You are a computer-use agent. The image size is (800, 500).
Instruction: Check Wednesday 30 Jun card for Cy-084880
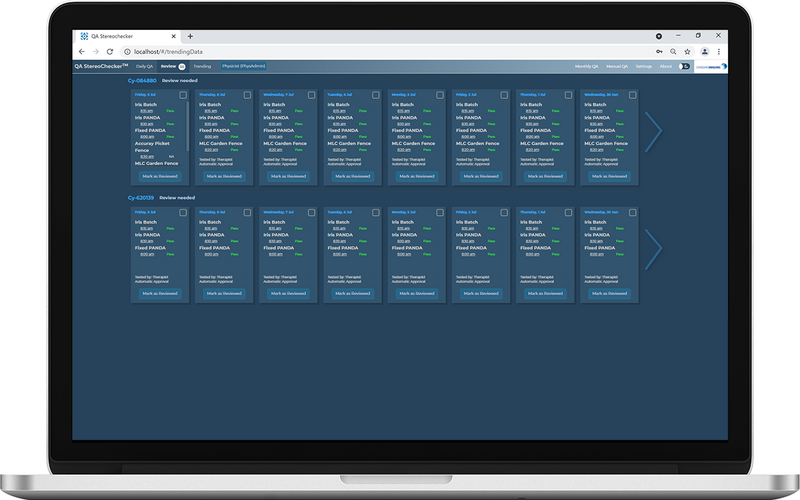[x=633, y=95]
